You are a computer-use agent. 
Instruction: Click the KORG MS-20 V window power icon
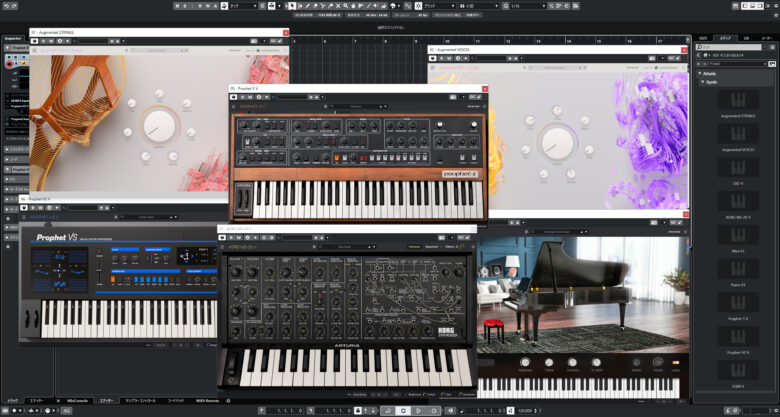222,237
